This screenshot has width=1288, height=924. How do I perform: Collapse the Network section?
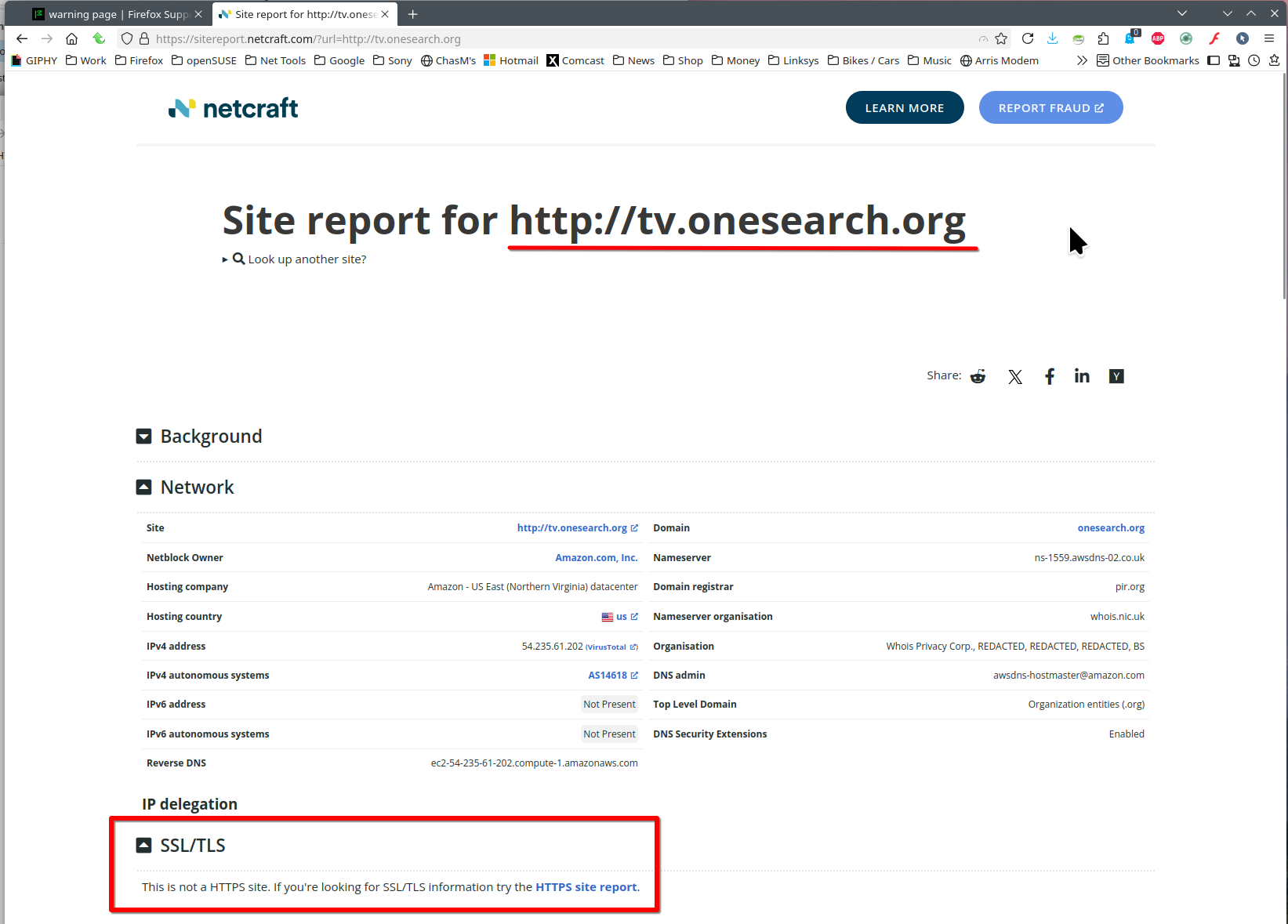pyautogui.click(x=143, y=487)
